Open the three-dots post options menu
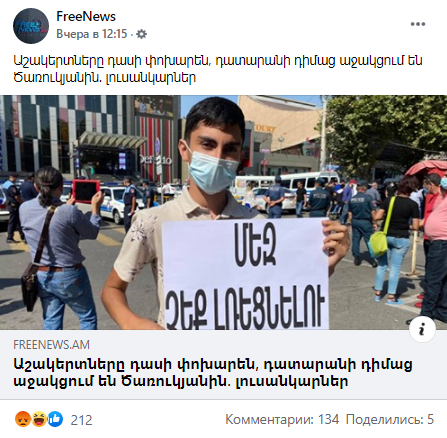 click(418, 24)
